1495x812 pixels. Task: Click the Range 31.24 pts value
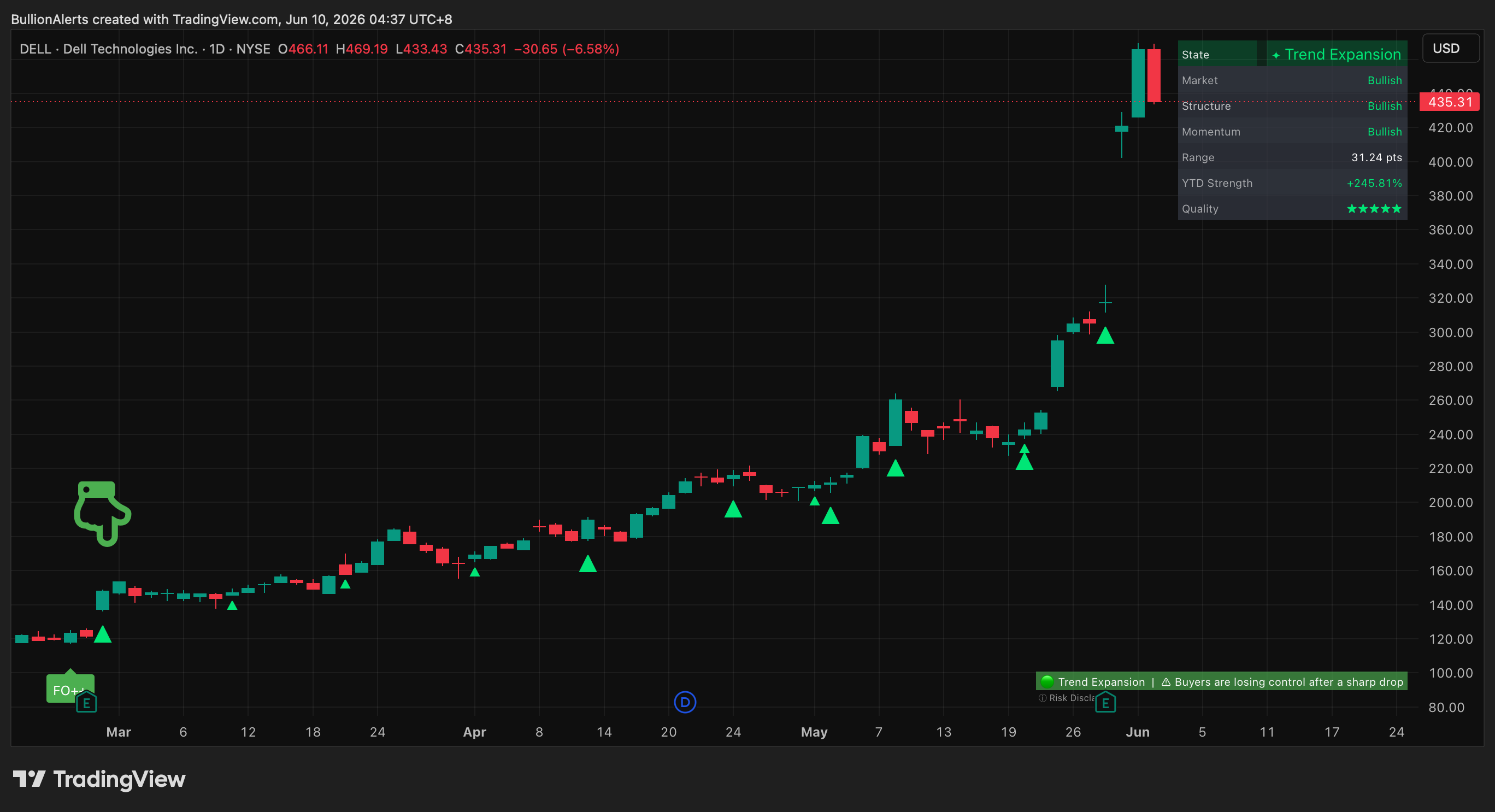[1376, 157]
